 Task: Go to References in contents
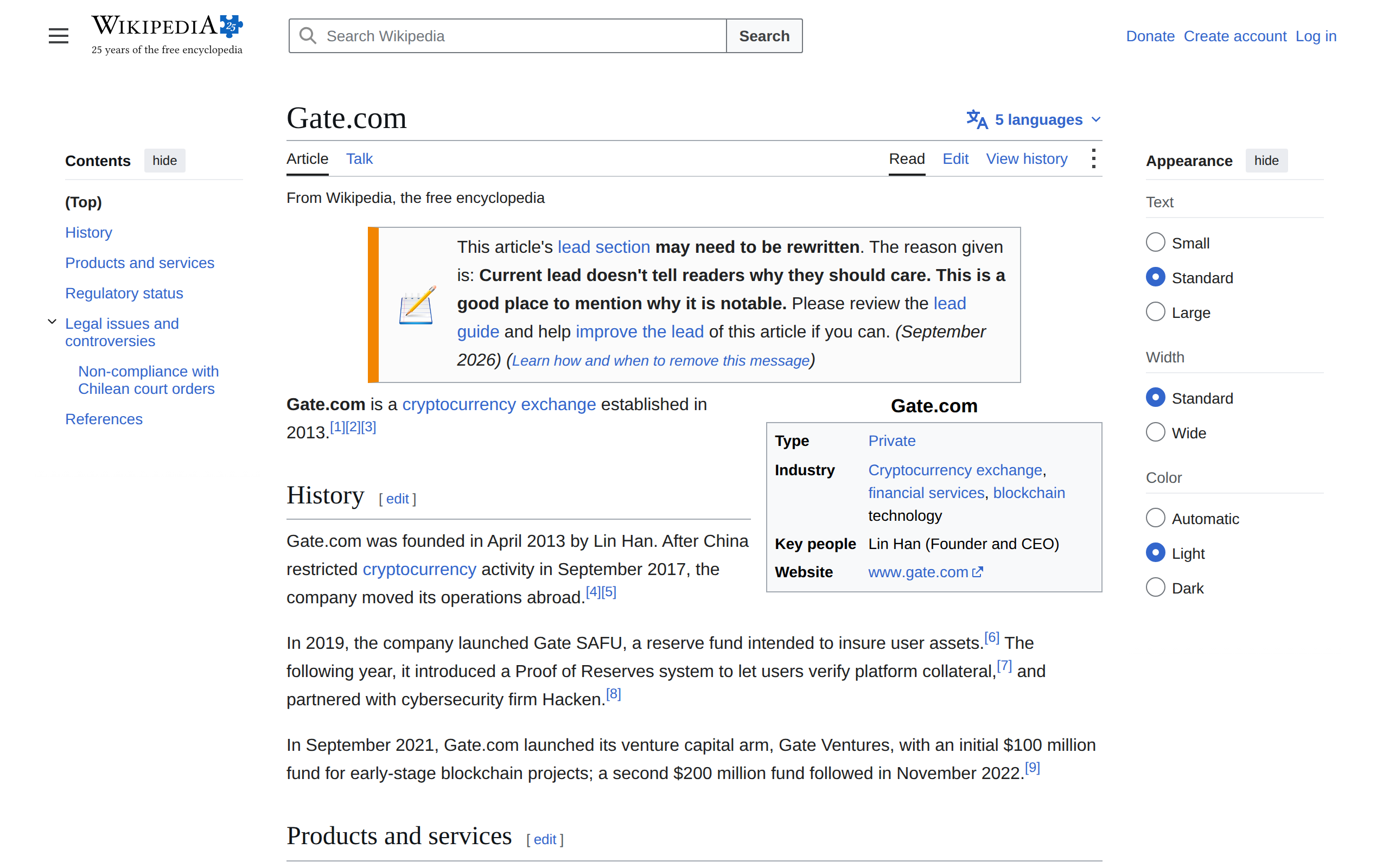(x=103, y=419)
